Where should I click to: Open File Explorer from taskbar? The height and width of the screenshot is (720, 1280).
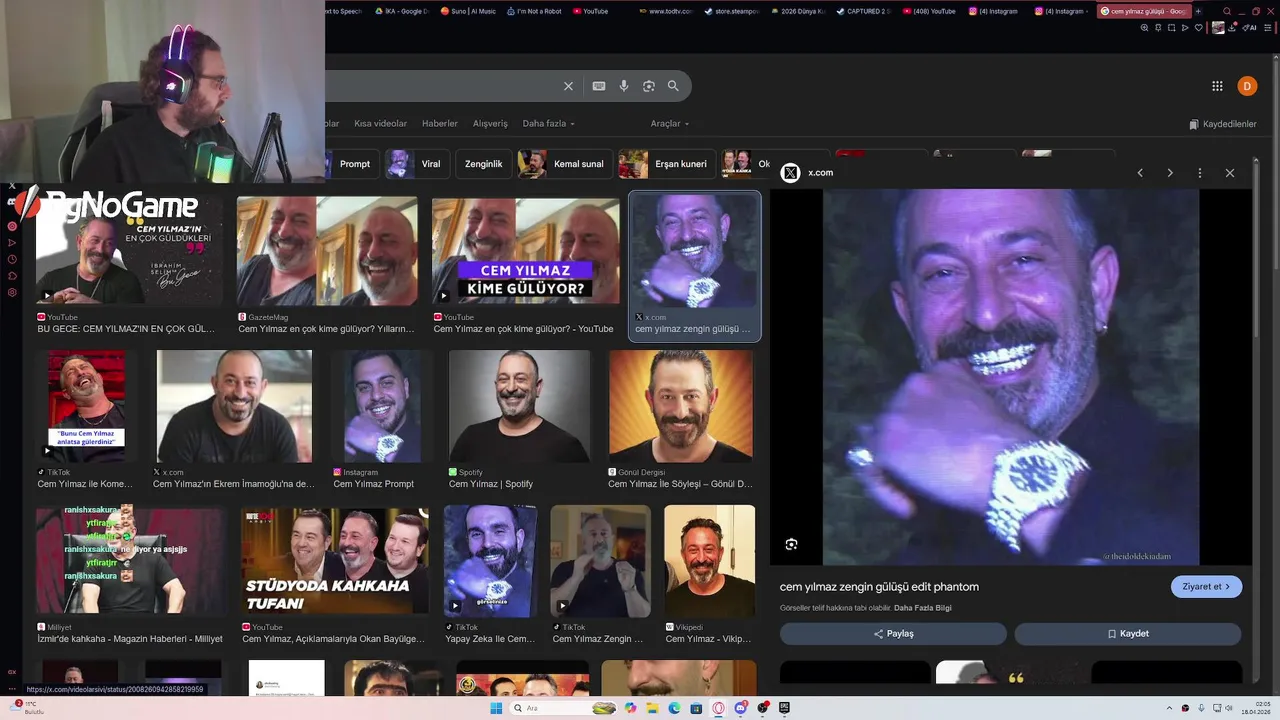[651, 708]
